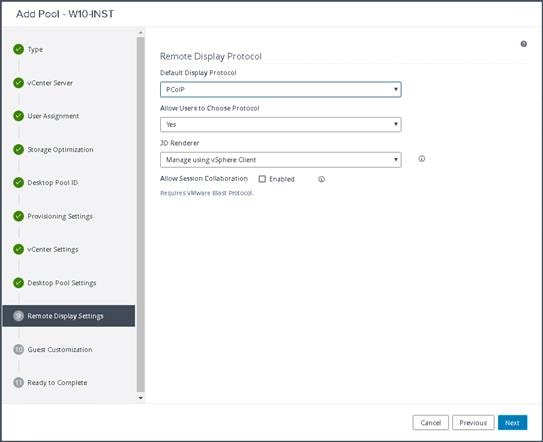
Task: Open the Default Display Protocol dropdown
Action: pos(281,89)
